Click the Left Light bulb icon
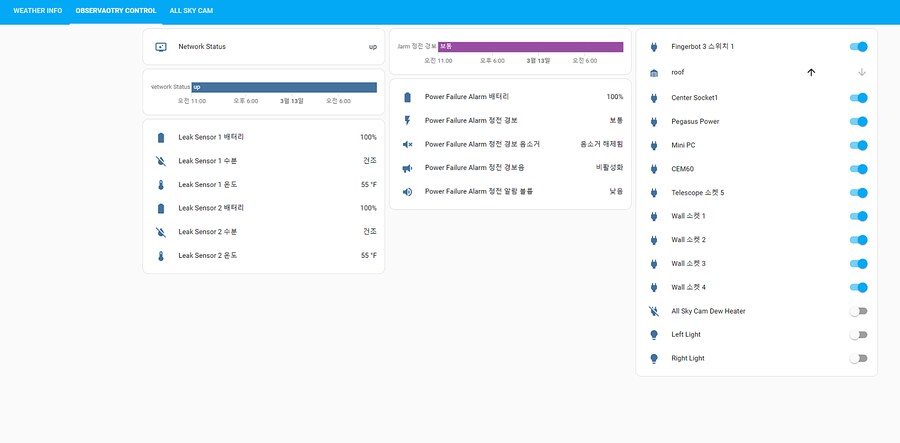Image resolution: width=900 pixels, height=443 pixels. tap(654, 335)
